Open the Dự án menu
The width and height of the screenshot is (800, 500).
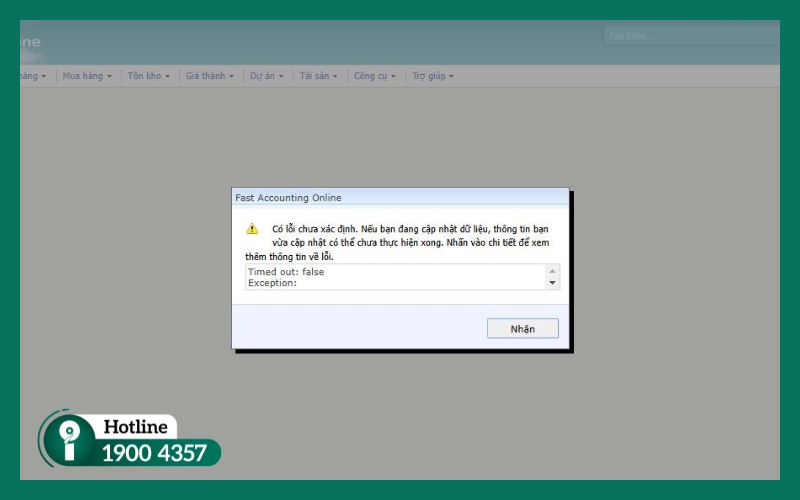[266, 76]
